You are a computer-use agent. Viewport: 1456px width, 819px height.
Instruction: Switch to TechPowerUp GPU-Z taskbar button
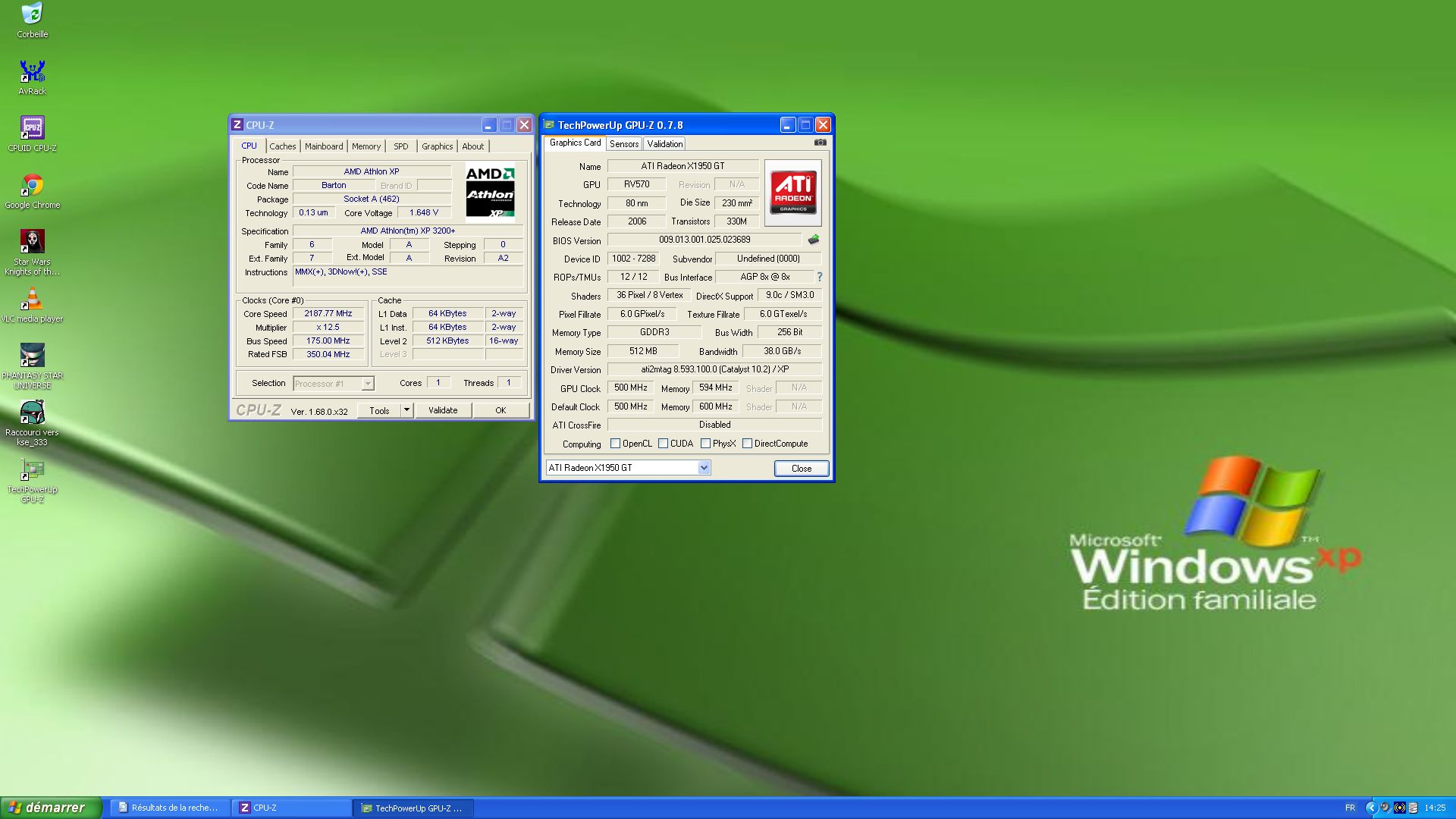point(415,808)
